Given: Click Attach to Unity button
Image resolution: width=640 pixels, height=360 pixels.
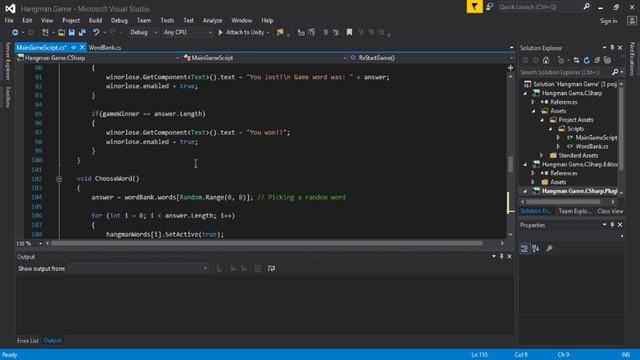Looking at the screenshot, I should click(x=245, y=32).
